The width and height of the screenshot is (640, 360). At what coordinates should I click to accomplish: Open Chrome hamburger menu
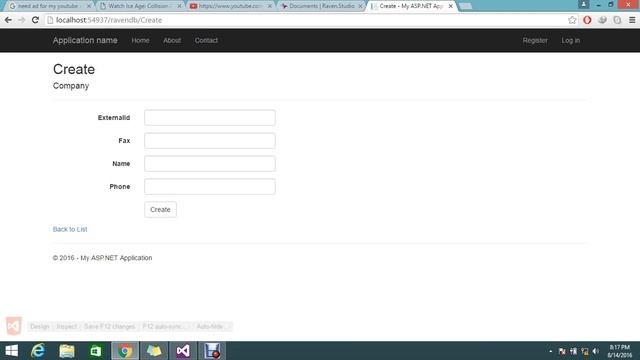tap(632, 20)
